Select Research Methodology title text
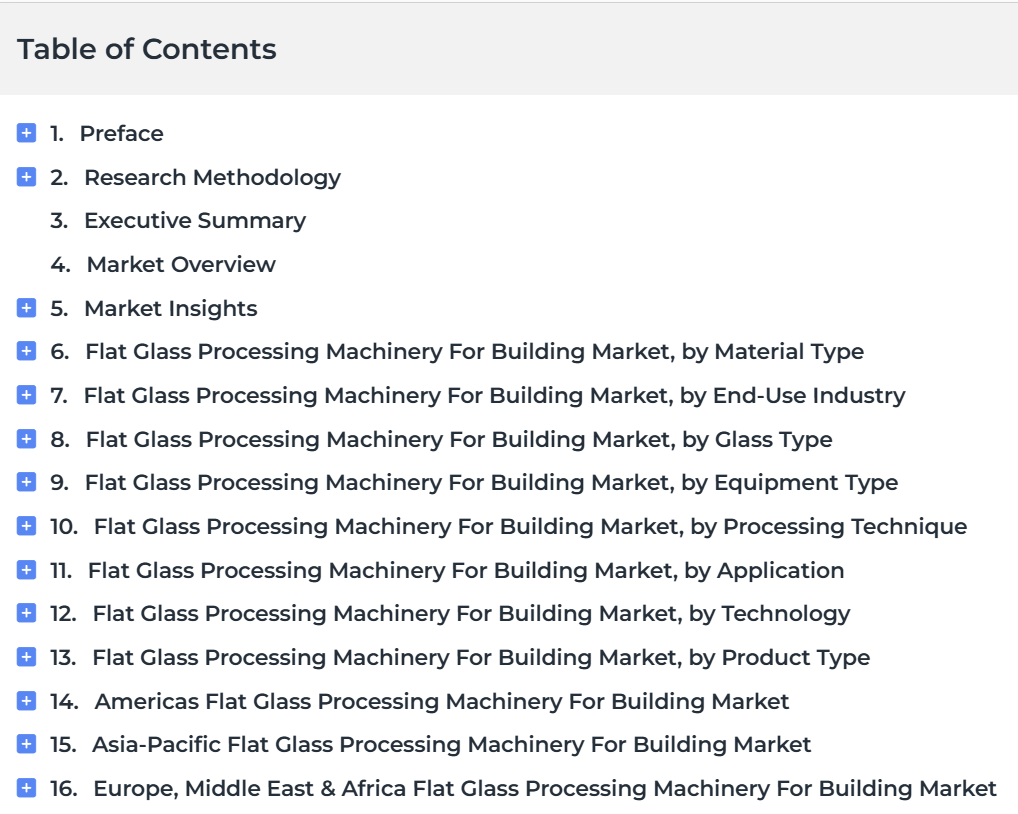The width and height of the screenshot is (1018, 814). pyautogui.click(x=212, y=178)
